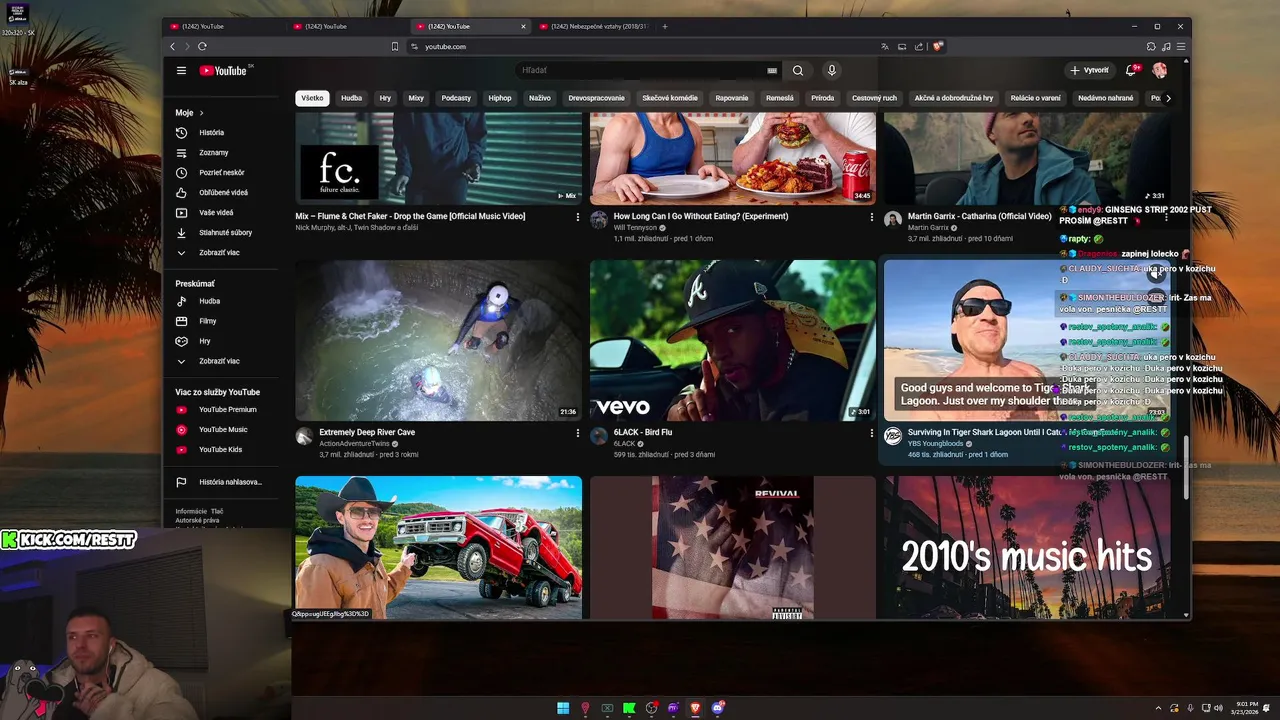Open the on-screen keyboard icon in search box

pyautogui.click(x=772, y=71)
